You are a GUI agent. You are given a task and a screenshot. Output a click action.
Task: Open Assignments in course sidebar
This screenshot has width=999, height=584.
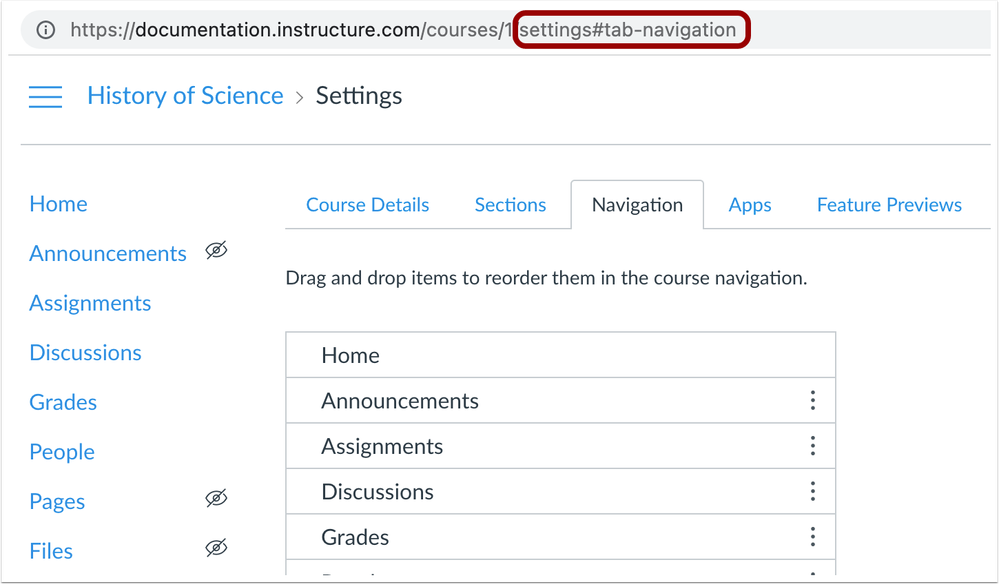click(90, 303)
